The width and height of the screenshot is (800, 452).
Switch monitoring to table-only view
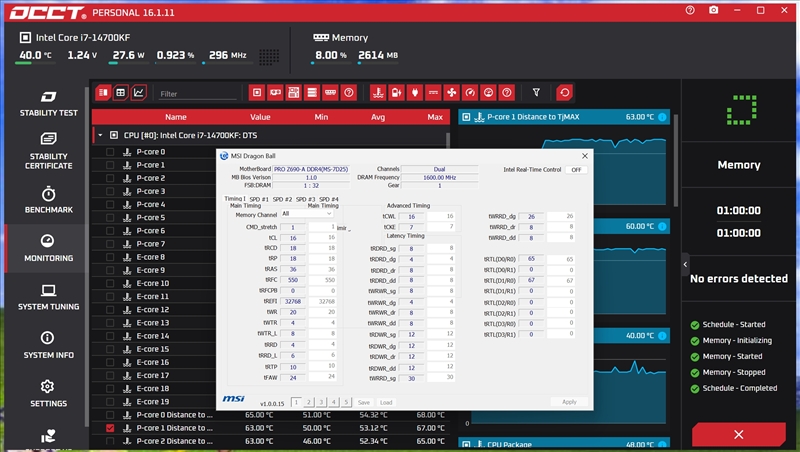[x=120, y=92]
